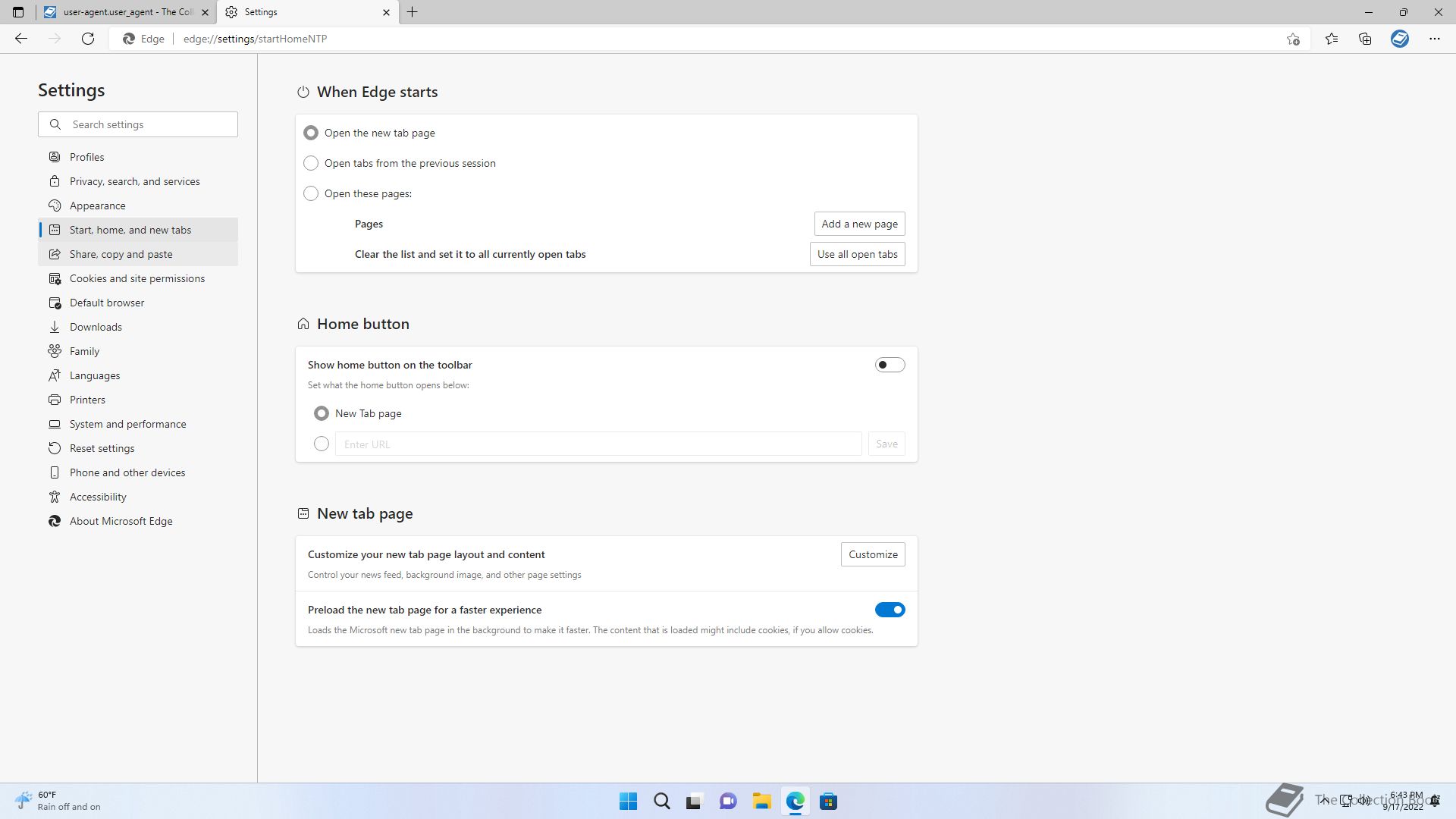Open the vertical tabs actions menu icon

[18, 12]
